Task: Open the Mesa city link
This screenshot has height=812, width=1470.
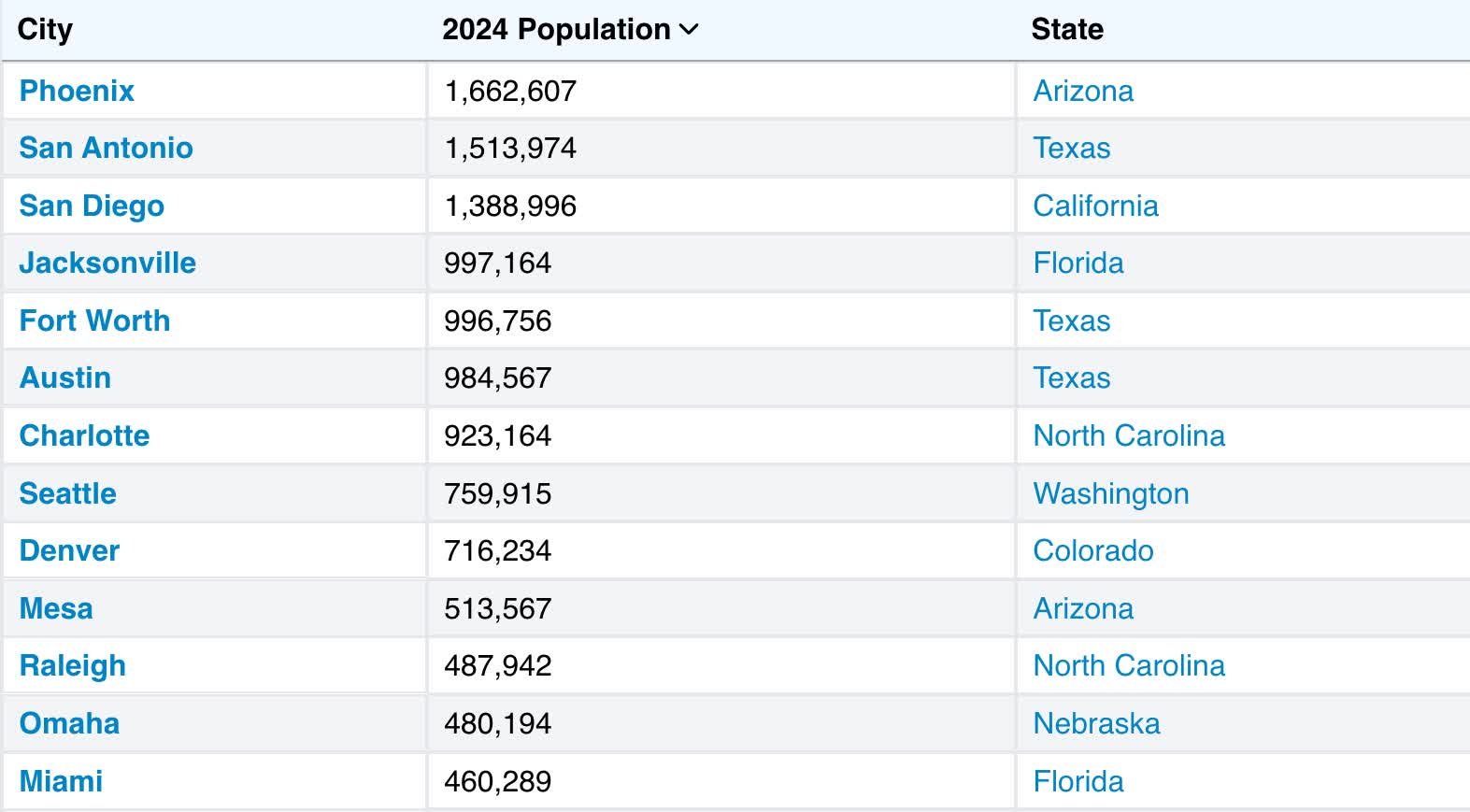Action: [56, 608]
